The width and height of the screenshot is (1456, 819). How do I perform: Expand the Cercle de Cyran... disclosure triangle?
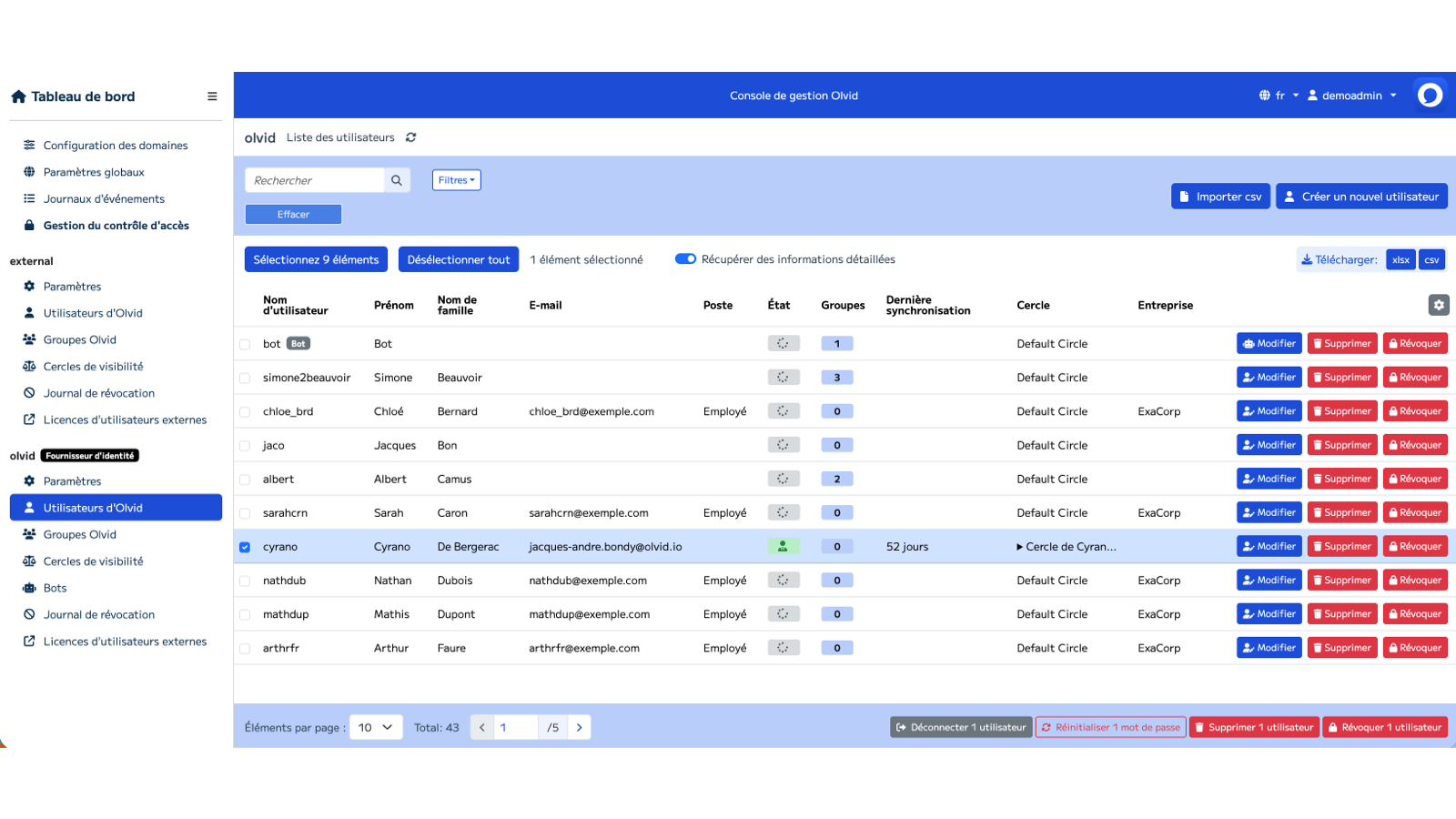(x=1020, y=547)
